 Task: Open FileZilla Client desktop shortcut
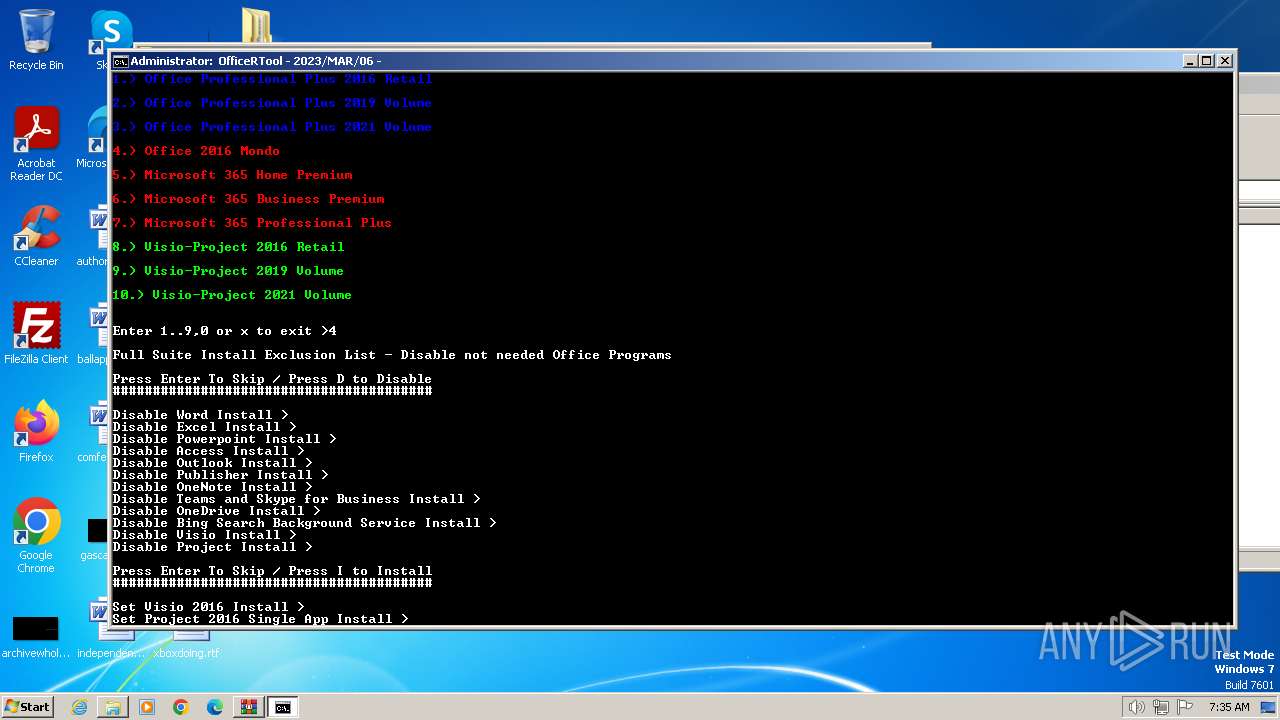[x=36, y=334]
